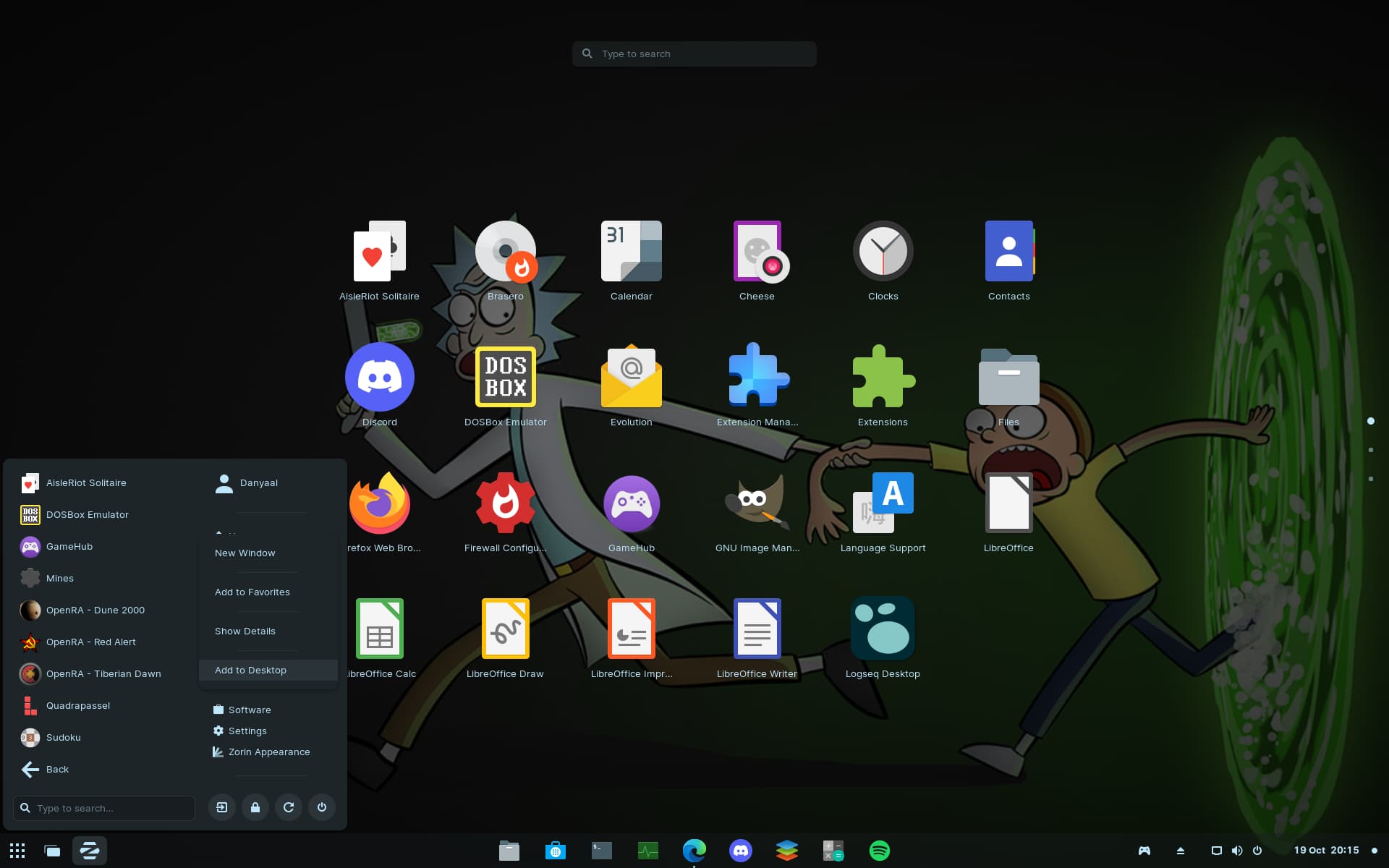The height and width of the screenshot is (868, 1389).
Task: Click the power off button in menu
Action: [322, 807]
